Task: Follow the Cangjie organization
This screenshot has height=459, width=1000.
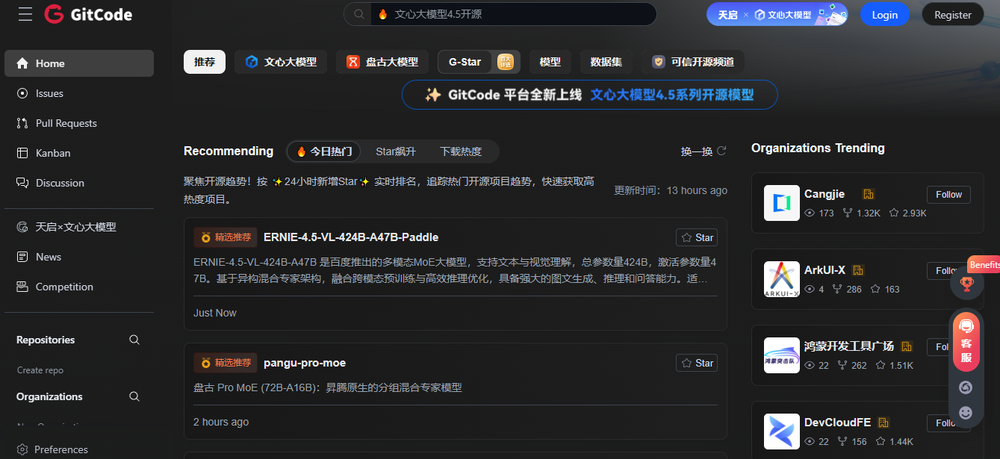Action: pos(948,194)
